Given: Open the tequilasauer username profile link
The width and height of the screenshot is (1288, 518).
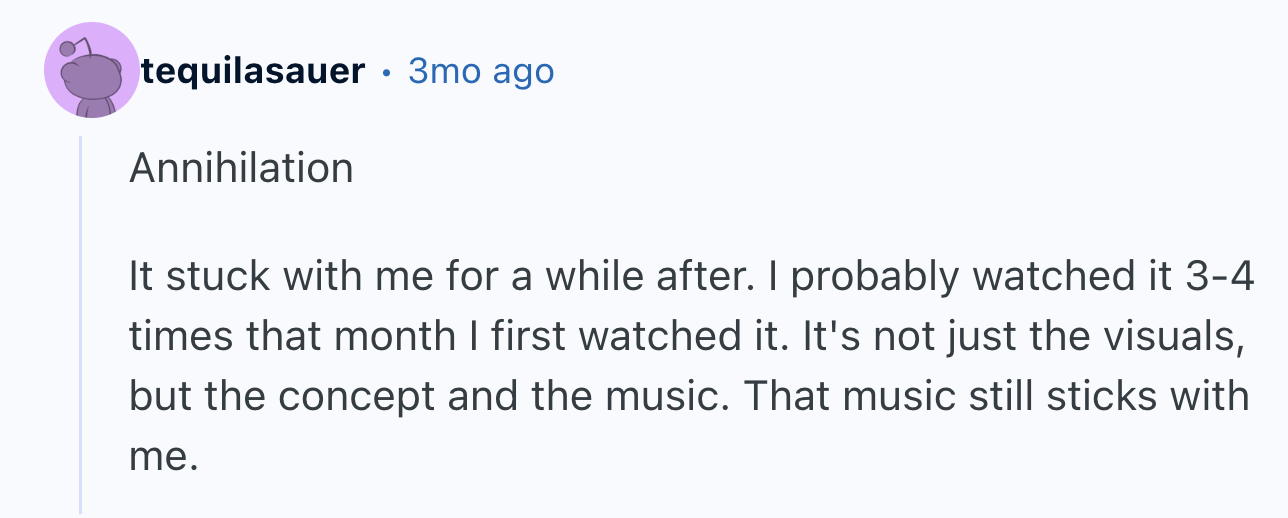Looking at the screenshot, I should click(253, 71).
